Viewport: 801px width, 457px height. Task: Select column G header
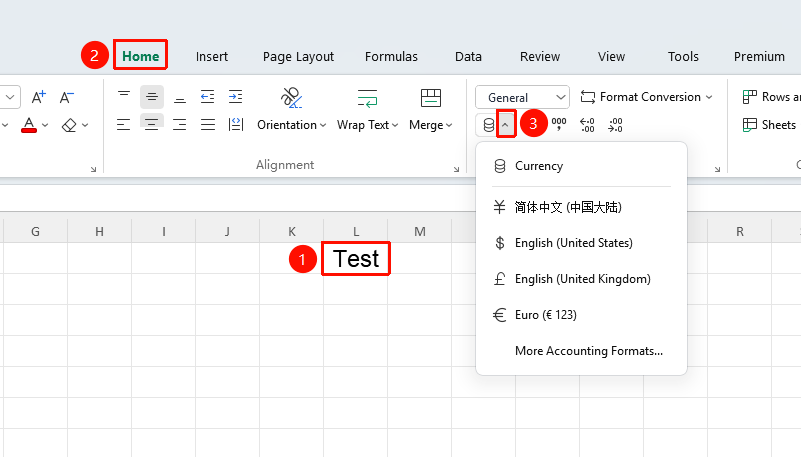[x=35, y=231]
